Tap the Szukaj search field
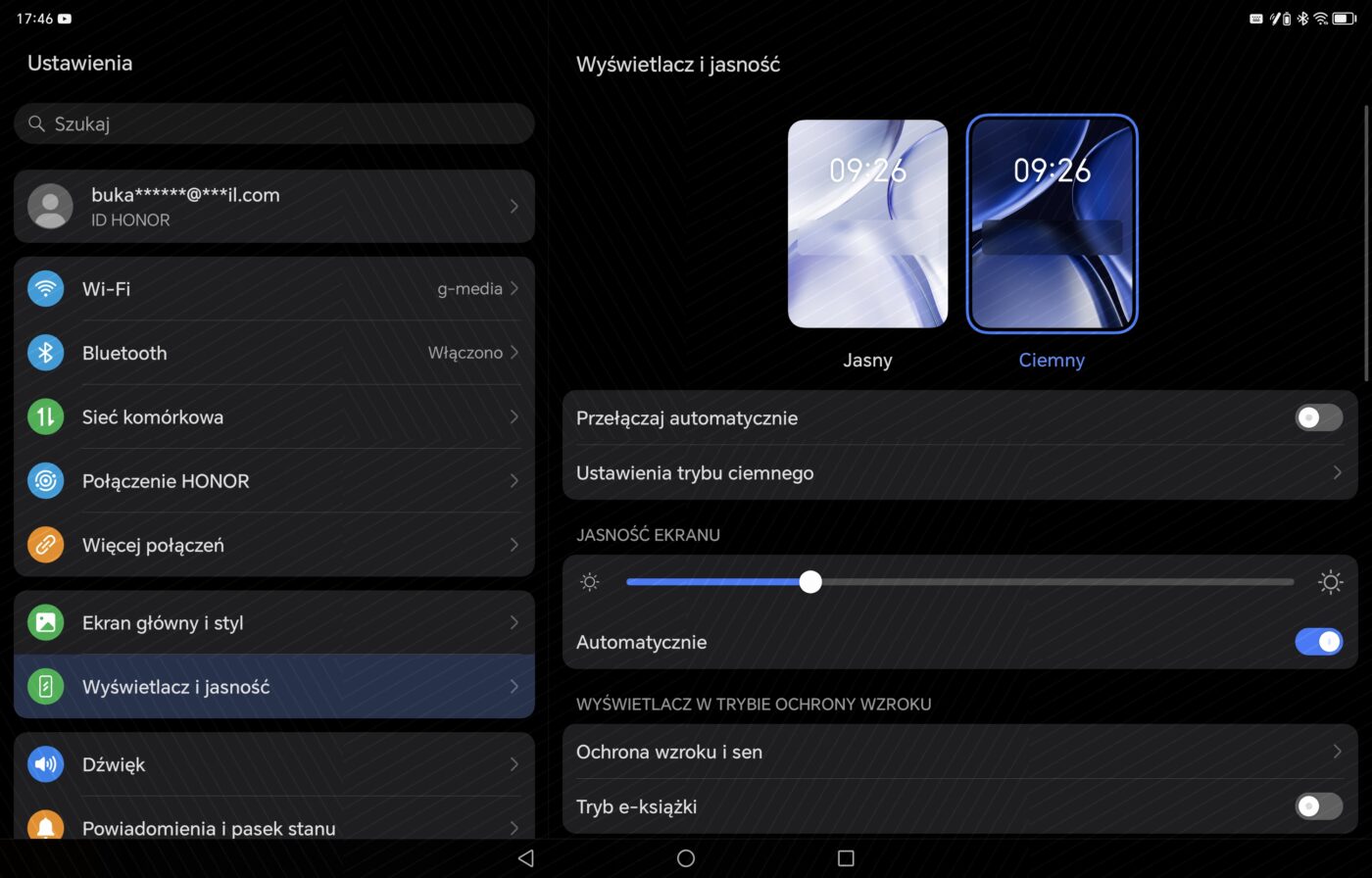This screenshot has width=1372, height=878. click(x=274, y=123)
